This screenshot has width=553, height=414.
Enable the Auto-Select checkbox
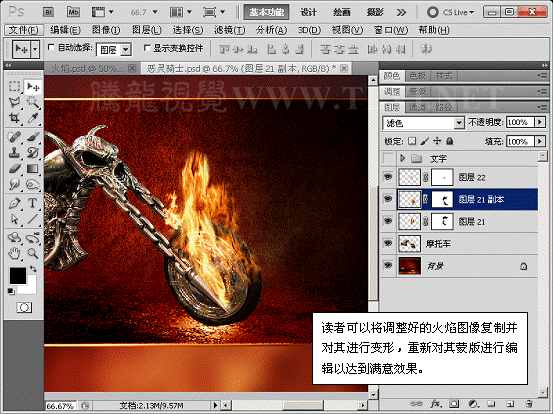[51, 47]
